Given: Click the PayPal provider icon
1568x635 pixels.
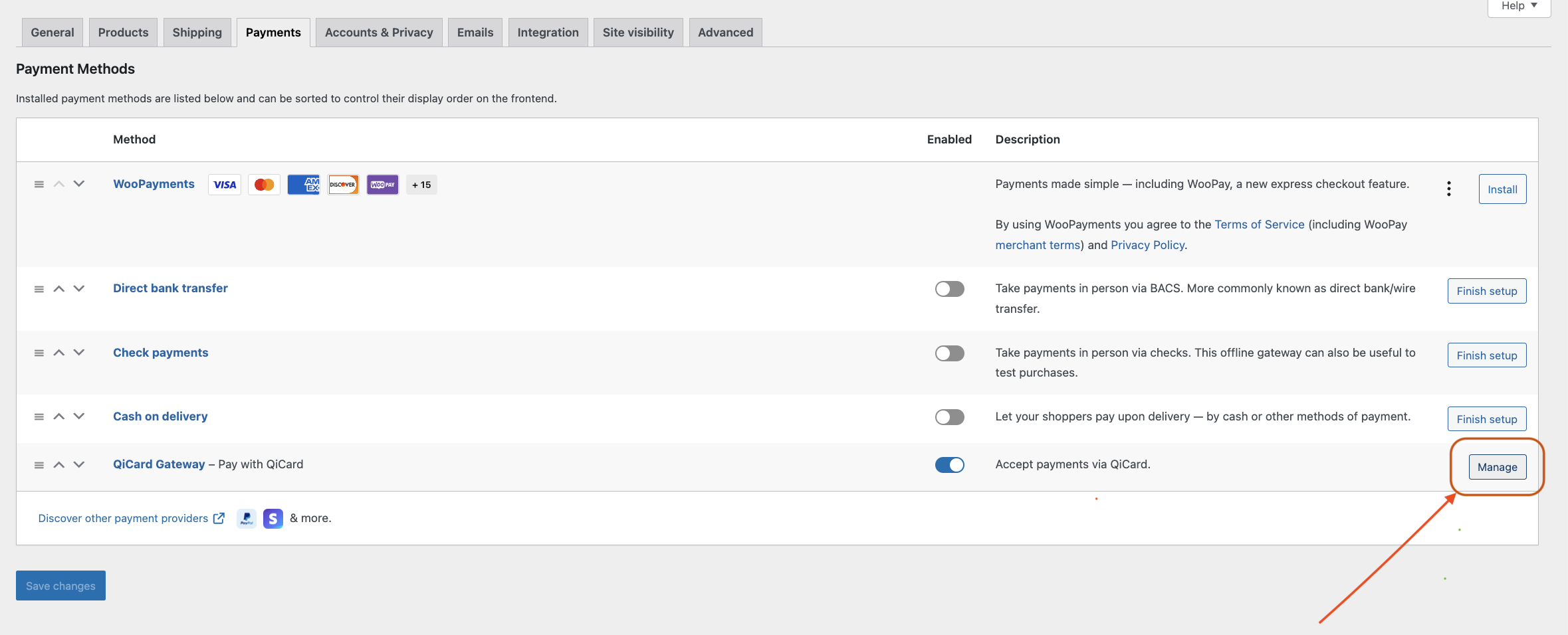Looking at the screenshot, I should 247,518.
